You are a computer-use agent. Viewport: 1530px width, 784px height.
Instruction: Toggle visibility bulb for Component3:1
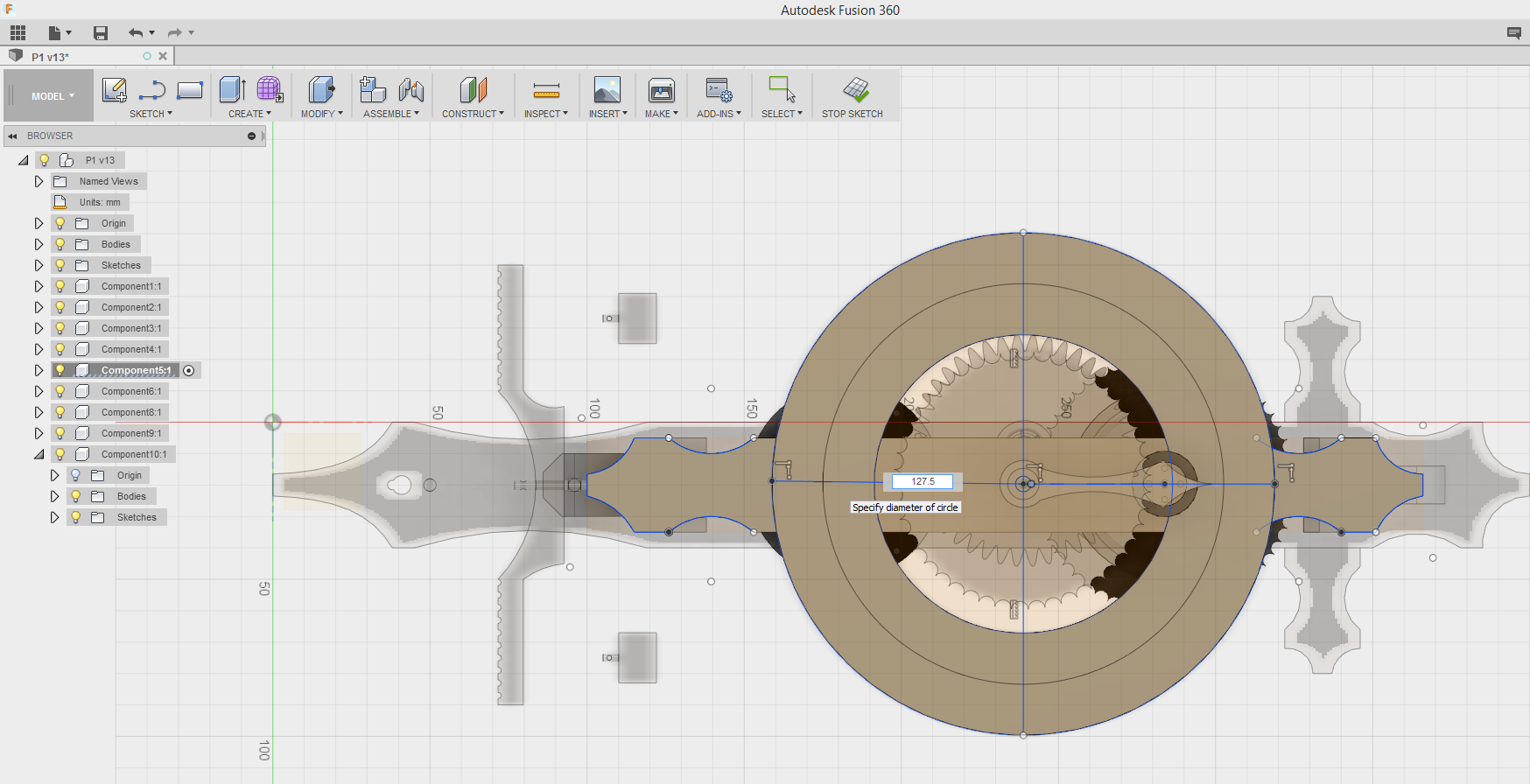[x=60, y=328]
